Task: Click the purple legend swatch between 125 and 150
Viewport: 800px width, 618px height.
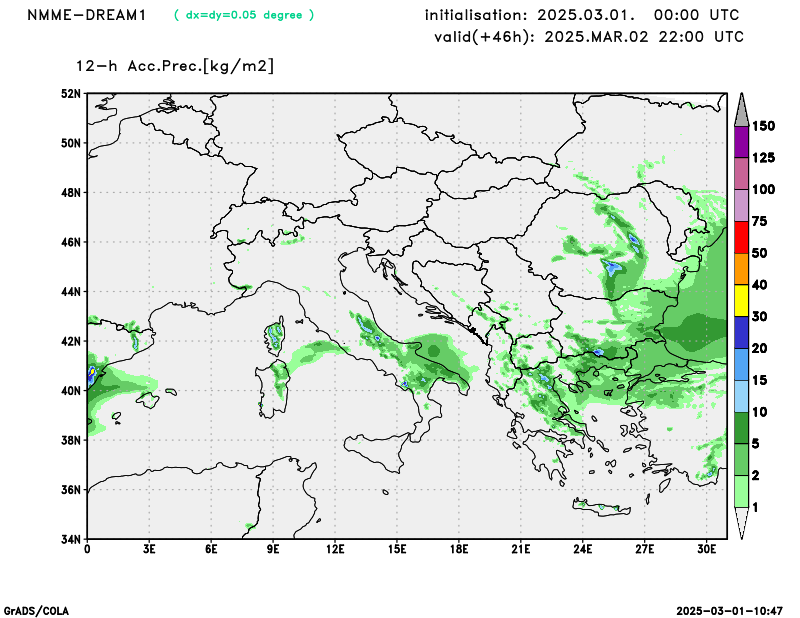Action: coord(741,142)
